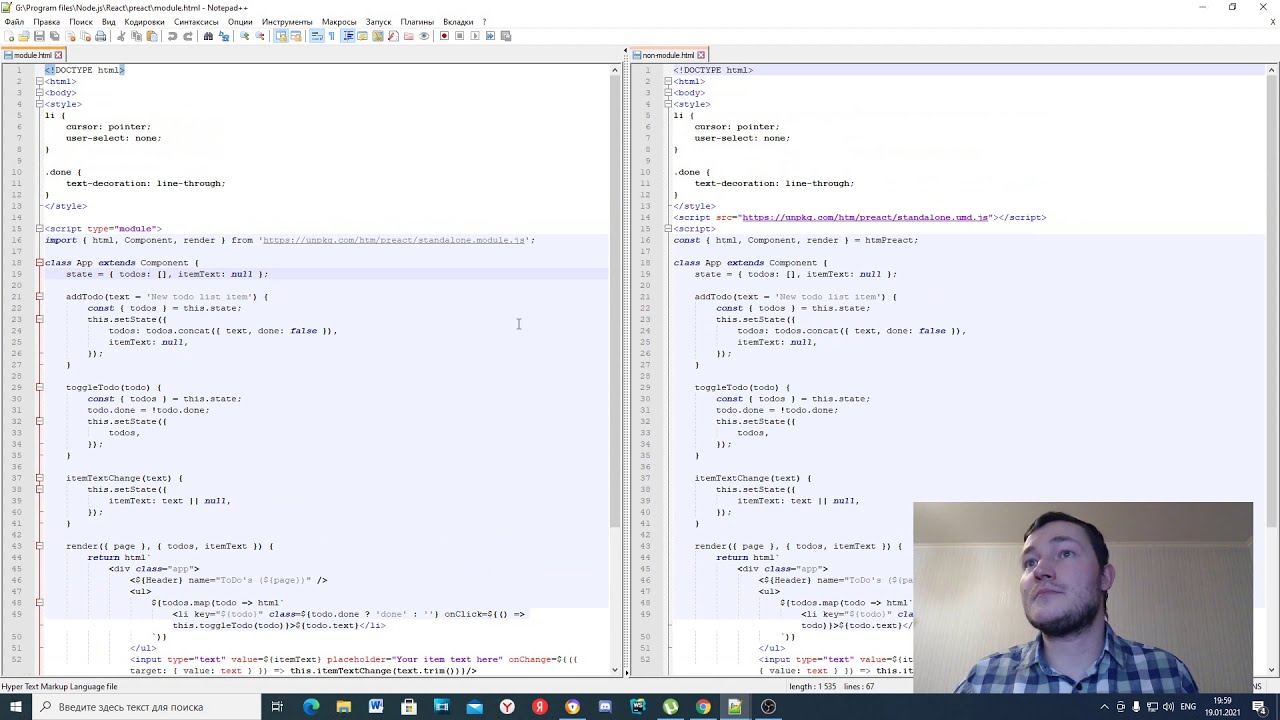The width and height of the screenshot is (1280, 720).
Task: Zoom in using toolbar magnifier
Action: pos(244,36)
